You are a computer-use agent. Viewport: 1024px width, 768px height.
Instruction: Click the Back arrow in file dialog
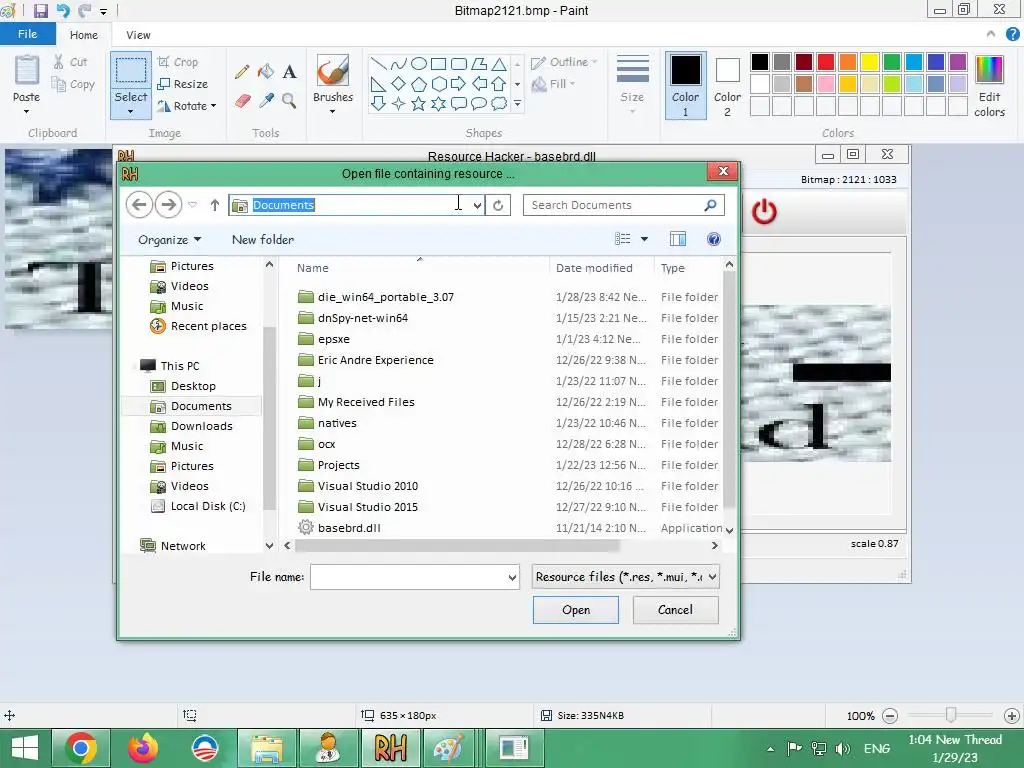(139, 204)
